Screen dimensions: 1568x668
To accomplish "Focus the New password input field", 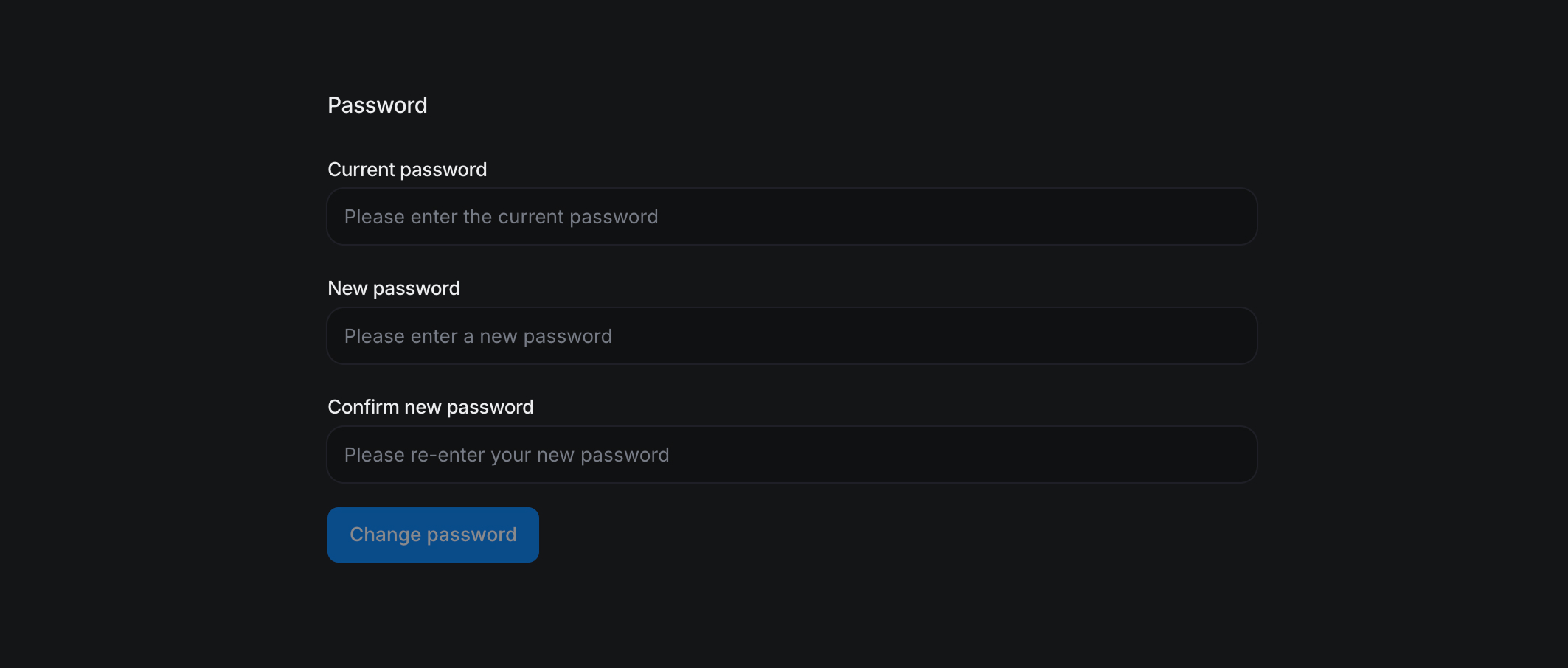I will [x=792, y=336].
